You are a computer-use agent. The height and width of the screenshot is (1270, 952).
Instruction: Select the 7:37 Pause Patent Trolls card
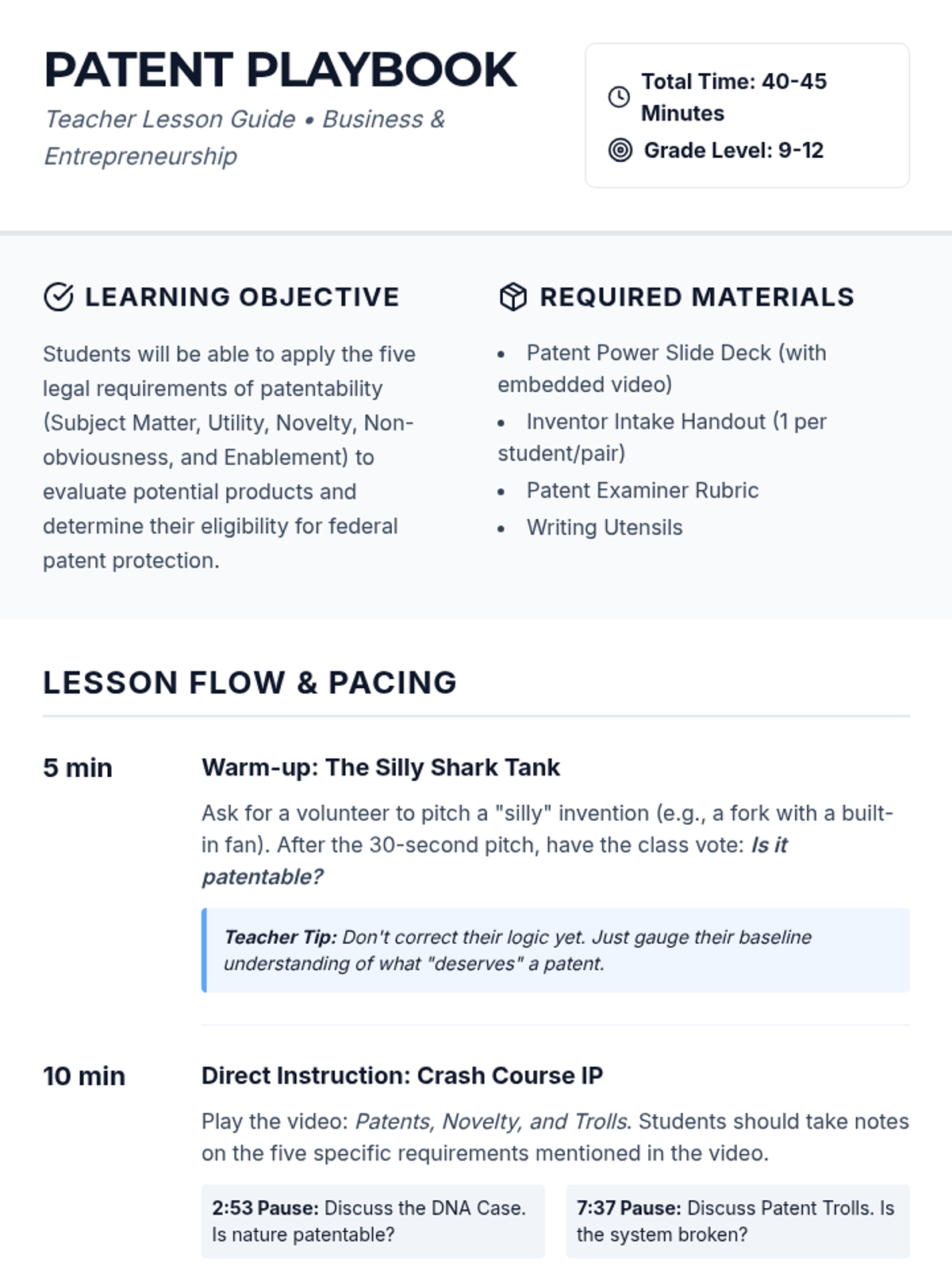[738, 1221]
